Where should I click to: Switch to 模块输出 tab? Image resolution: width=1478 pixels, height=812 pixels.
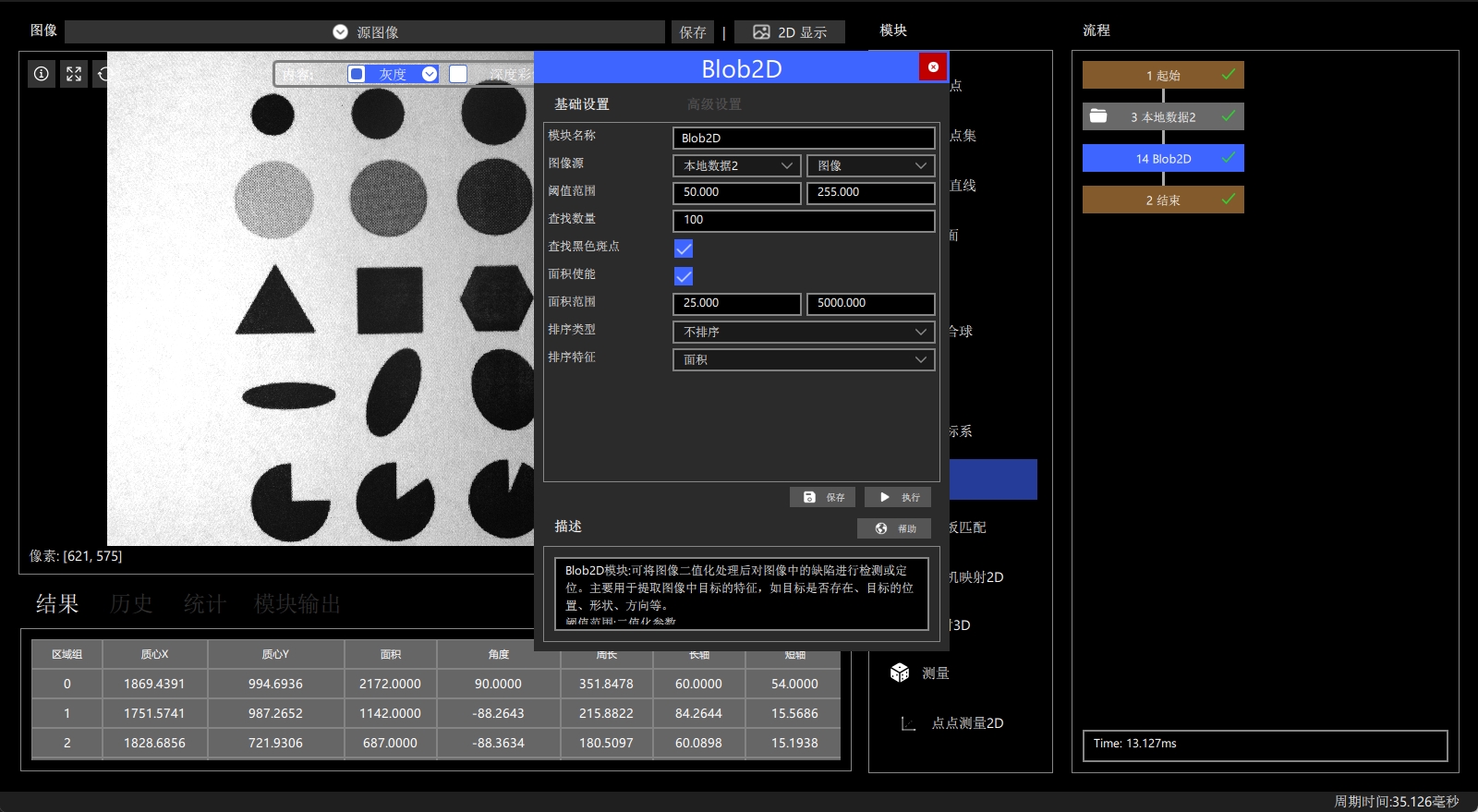point(297,603)
